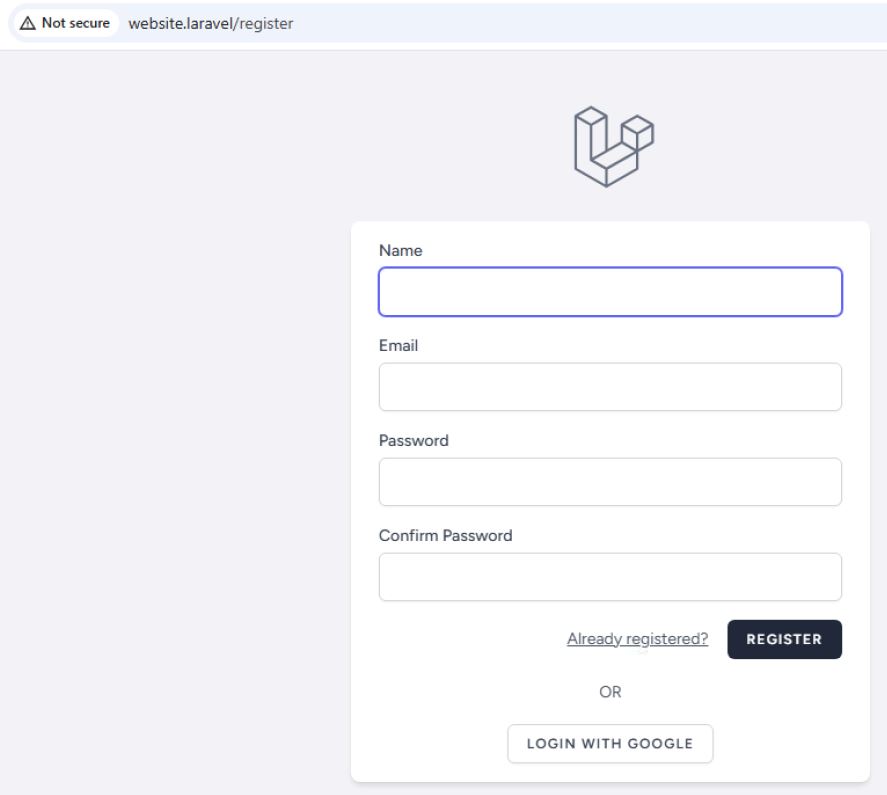Choose Login with Google
This screenshot has width=887, height=795.
pos(610,744)
